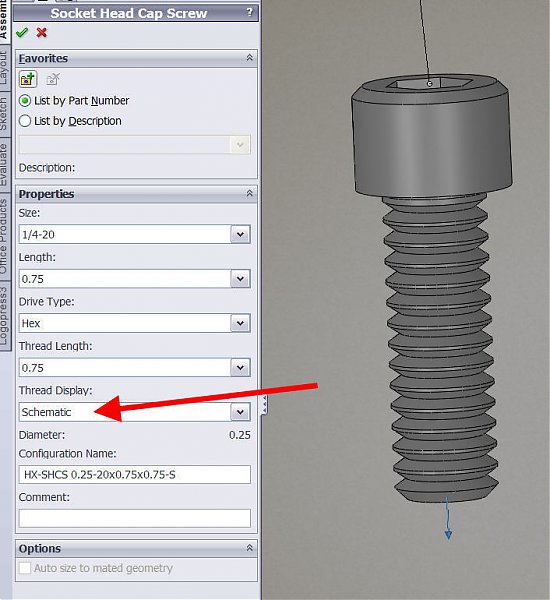Open the Thread Display dropdown showing Schematic
The height and width of the screenshot is (600, 550).
[x=135, y=412]
